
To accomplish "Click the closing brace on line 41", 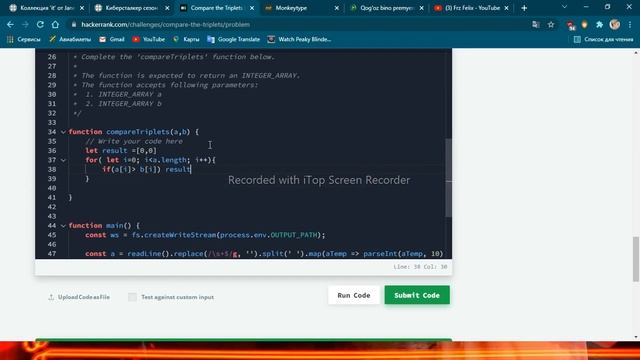I will point(70,198).
